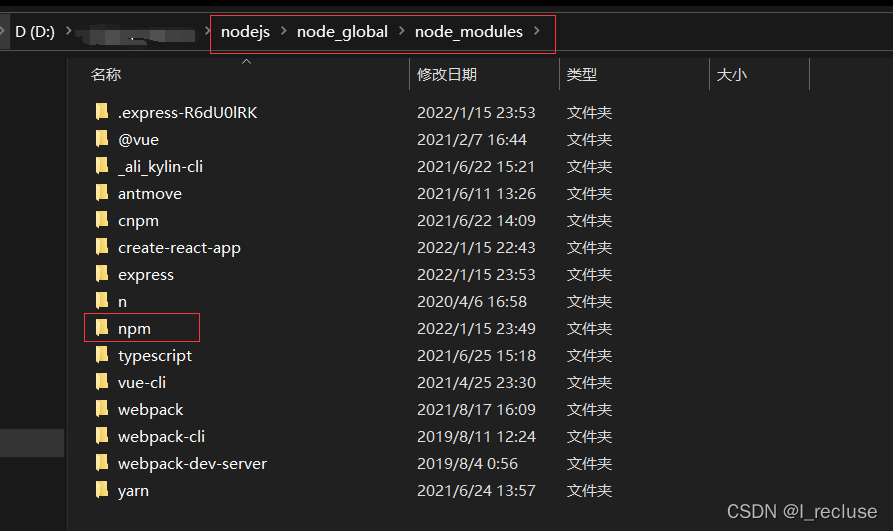
Task: Select the webpack-cli folder name
Action: 161,437
